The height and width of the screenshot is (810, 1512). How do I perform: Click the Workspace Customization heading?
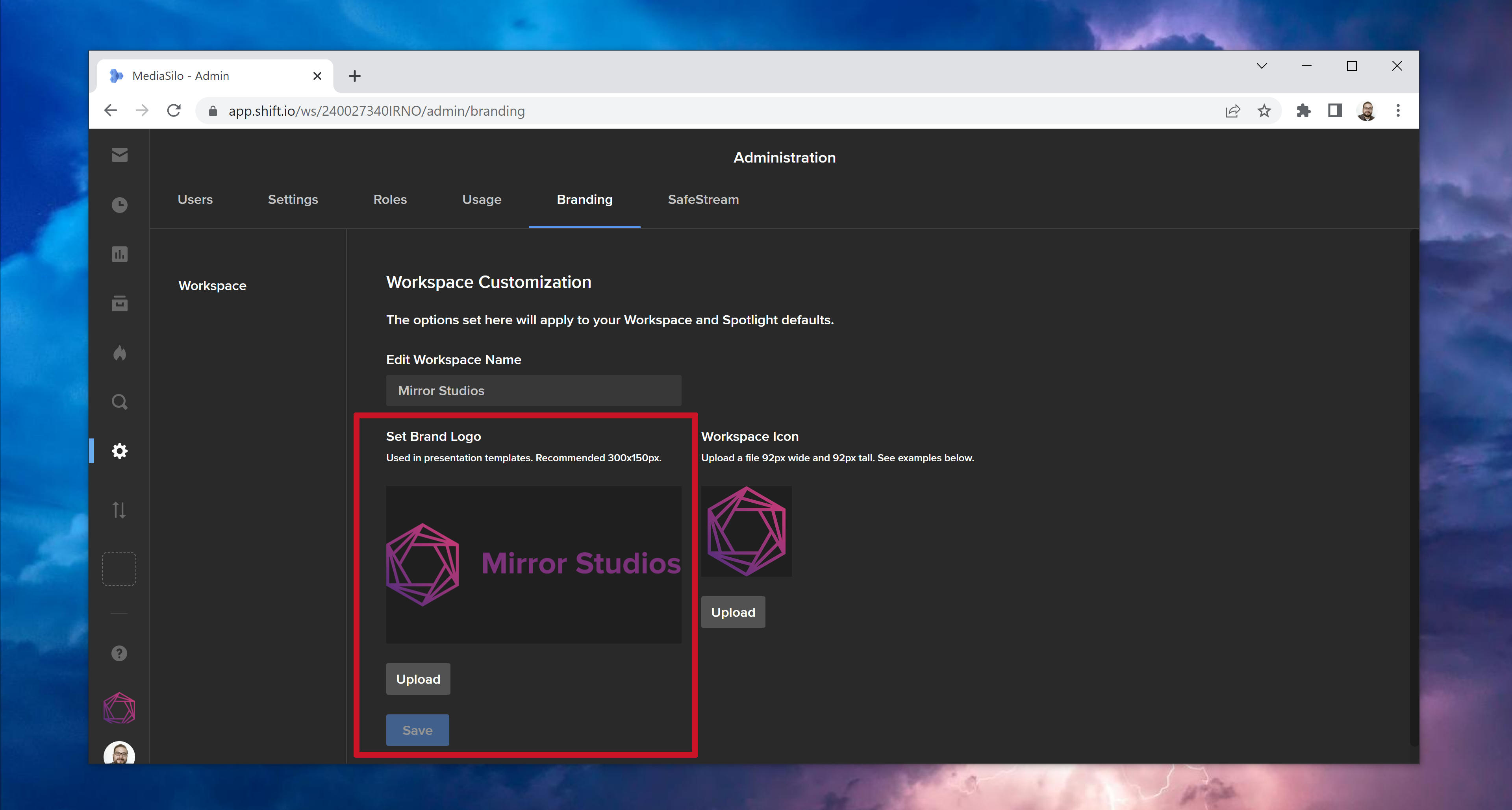click(488, 282)
